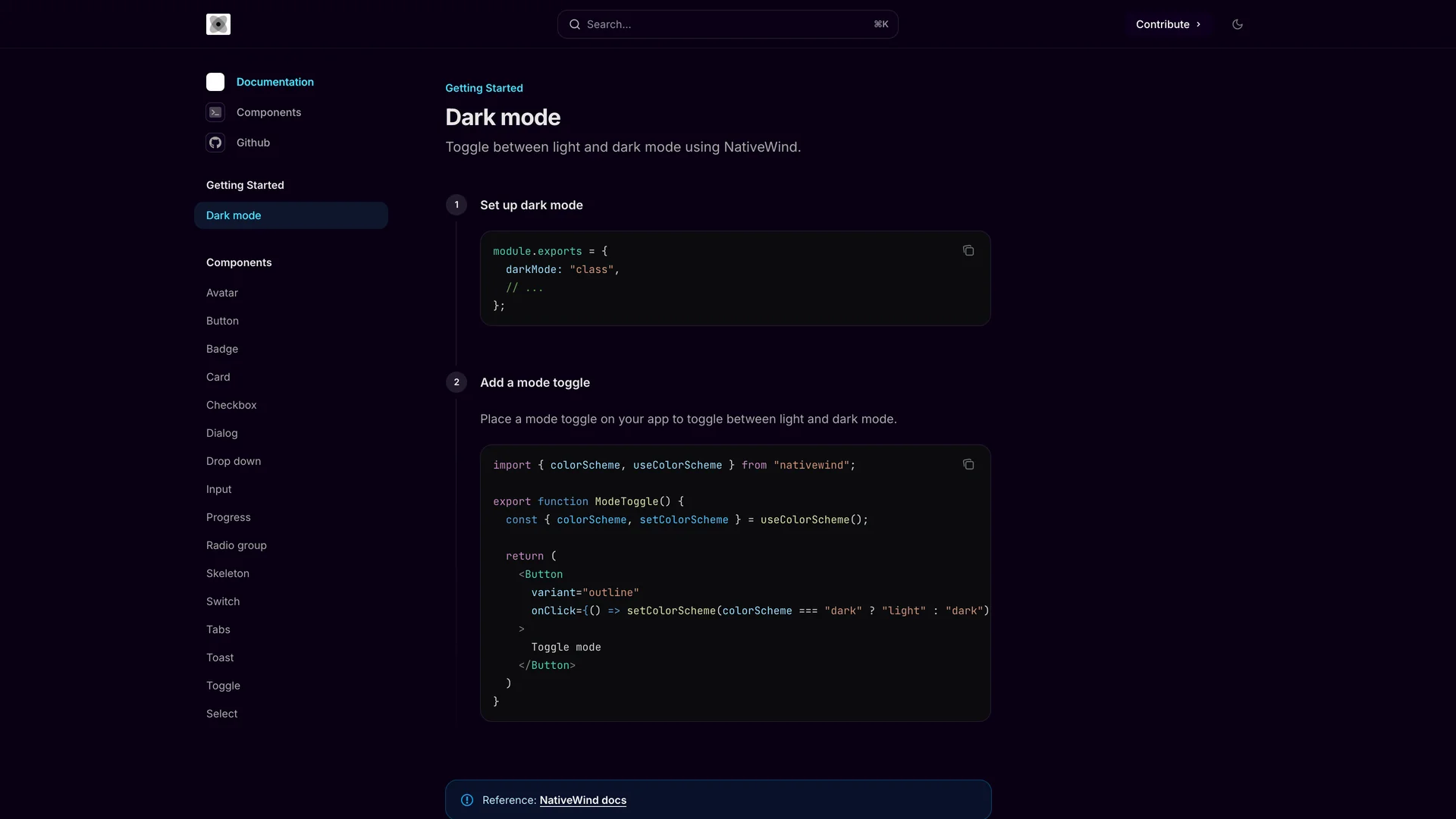Open the Switch component page
The image size is (1456, 819).
point(223,601)
